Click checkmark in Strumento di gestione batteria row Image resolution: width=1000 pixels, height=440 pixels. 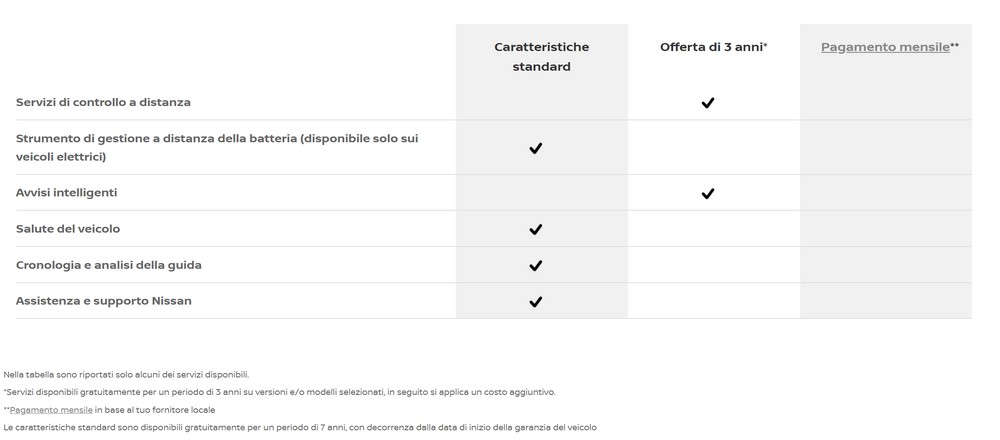(536, 148)
